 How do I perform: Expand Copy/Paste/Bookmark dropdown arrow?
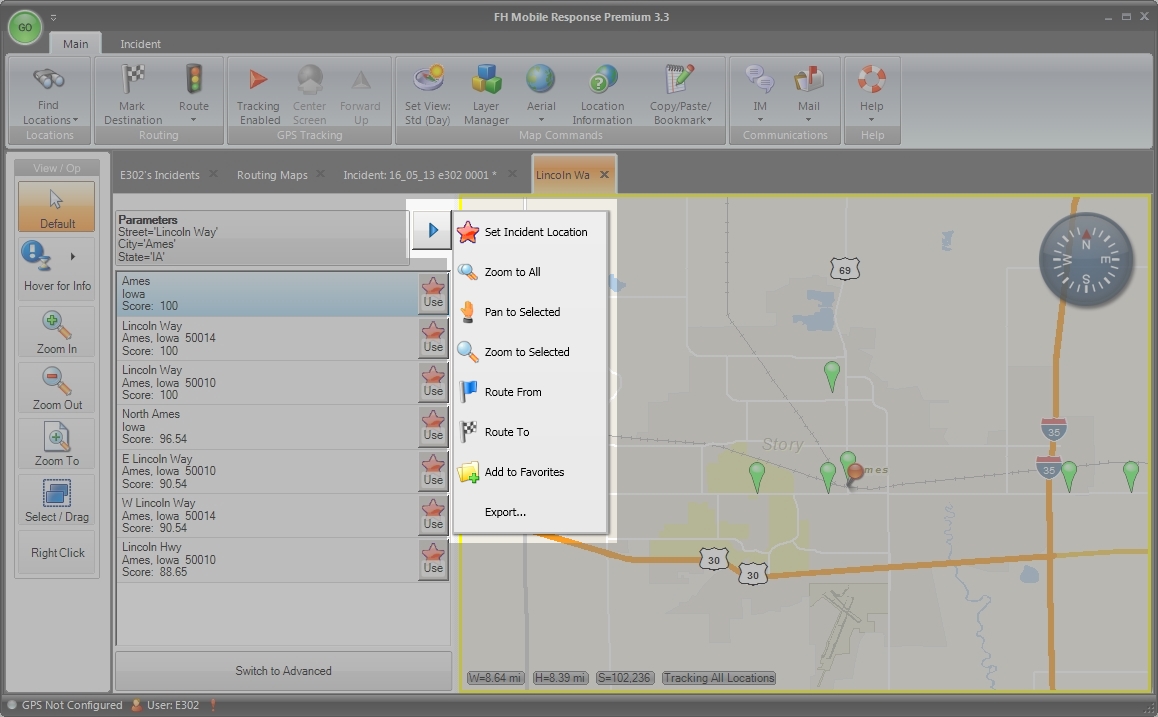710,120
